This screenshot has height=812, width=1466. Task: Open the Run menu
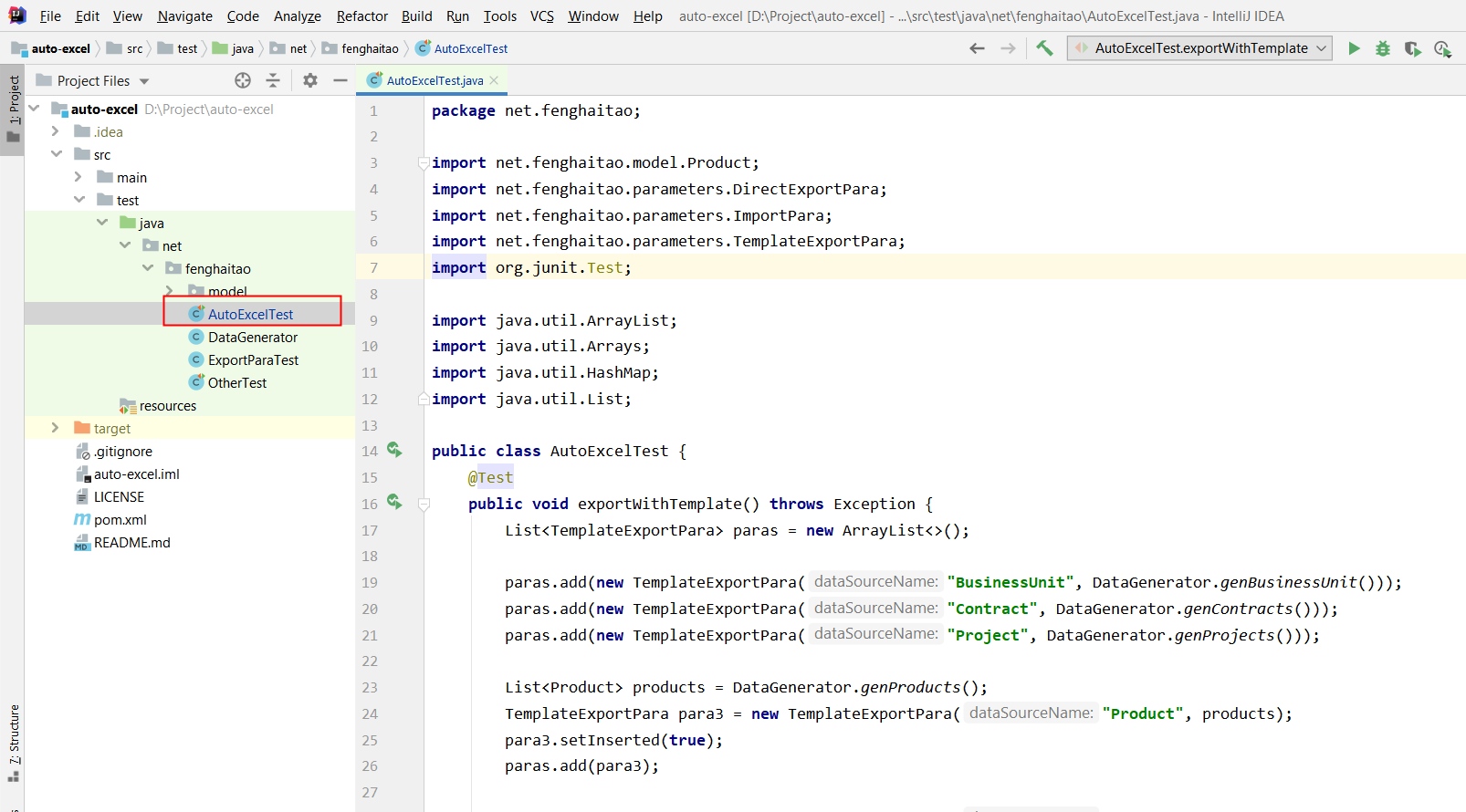click(x=457, y=16)
